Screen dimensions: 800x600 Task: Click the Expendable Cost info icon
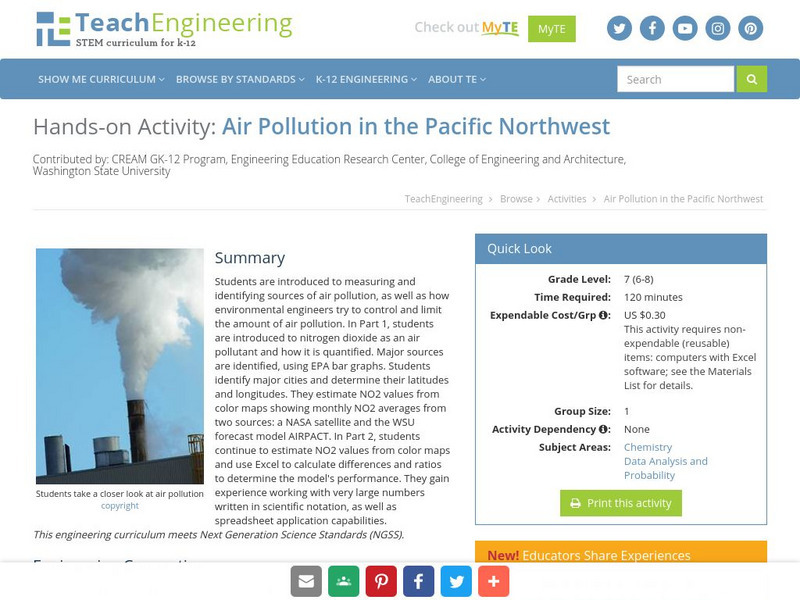[x=604, y=315]
